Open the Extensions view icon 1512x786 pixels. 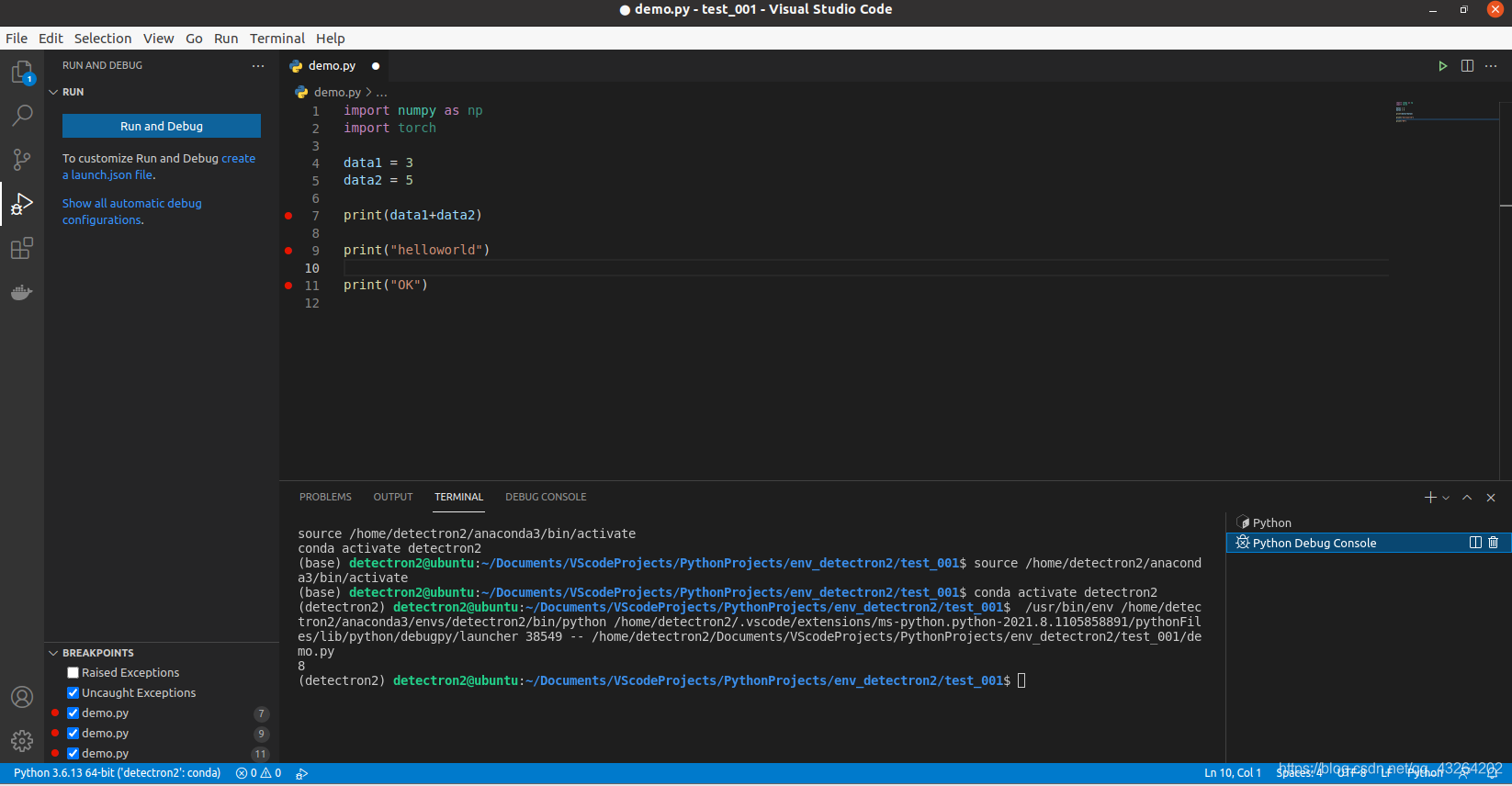22,248
